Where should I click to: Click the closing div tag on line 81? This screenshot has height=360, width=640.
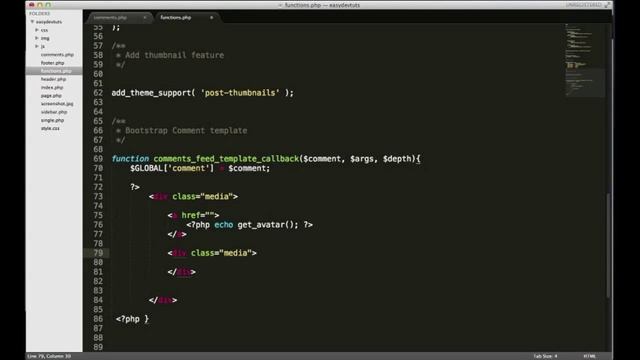point(182,272)
